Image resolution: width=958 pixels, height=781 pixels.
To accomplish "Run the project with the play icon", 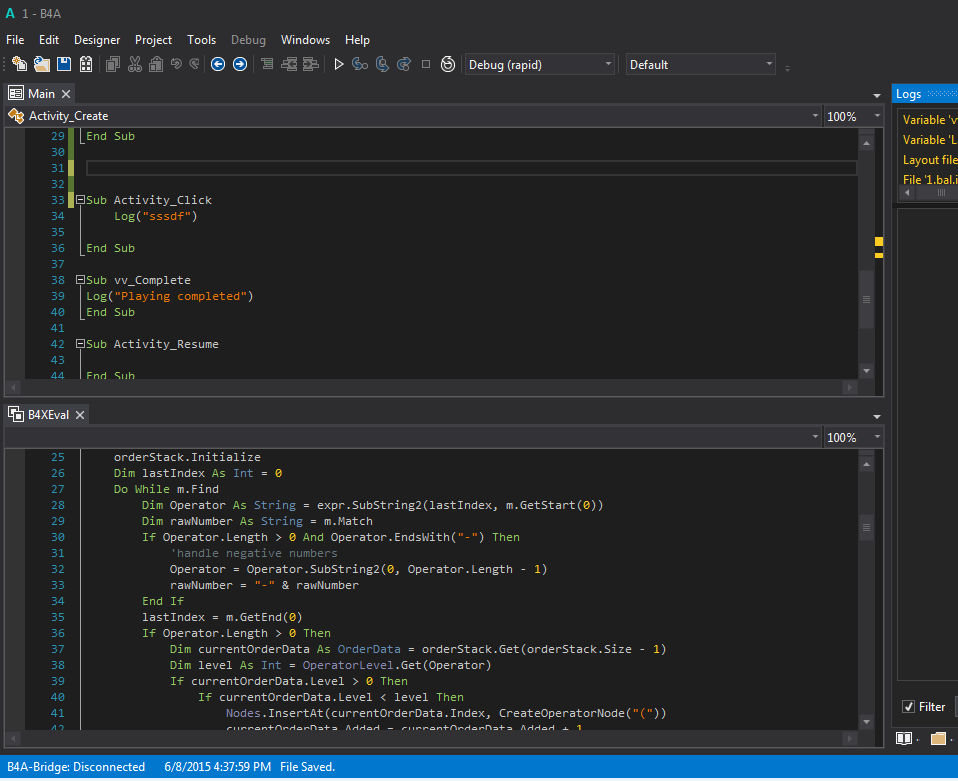I will (x=339, y=64).
